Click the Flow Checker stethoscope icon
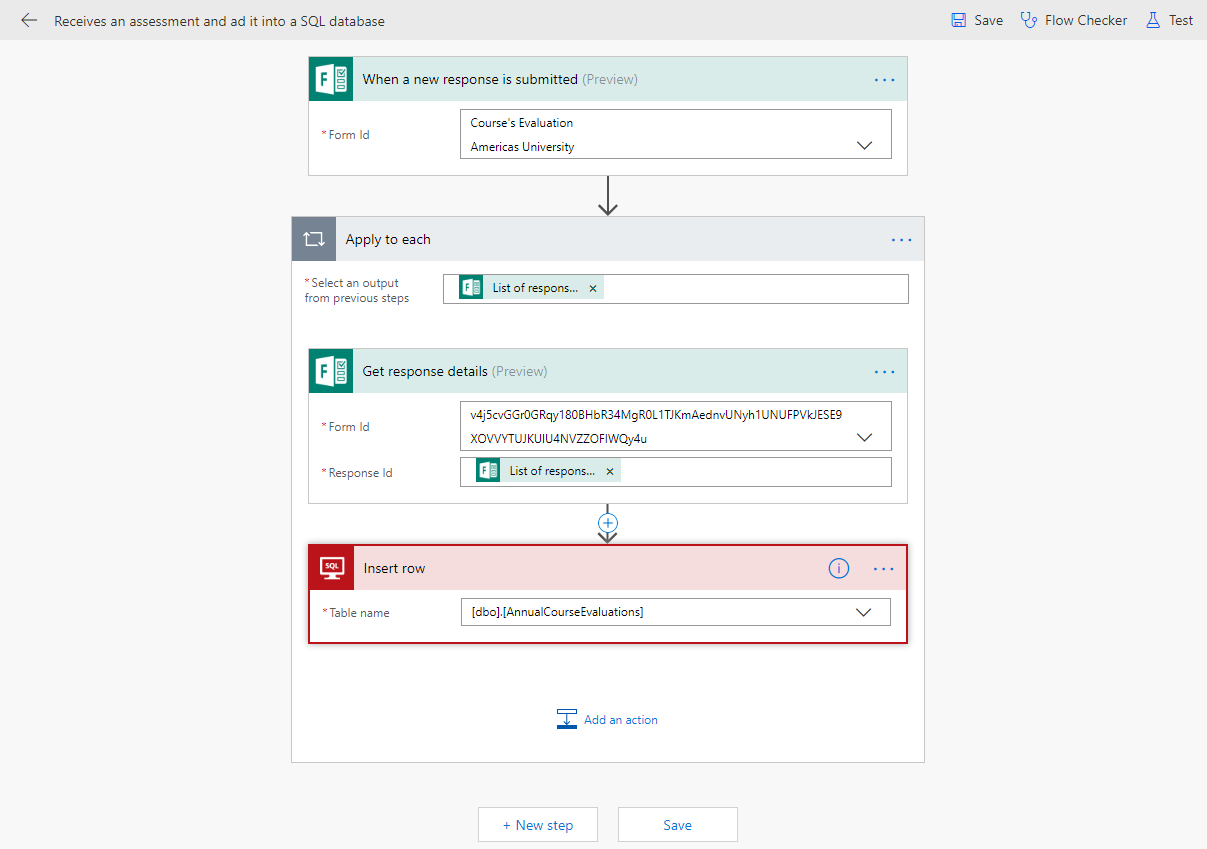The width and height of the screenshot is (1207, 849). click(x=1029, y=20)
